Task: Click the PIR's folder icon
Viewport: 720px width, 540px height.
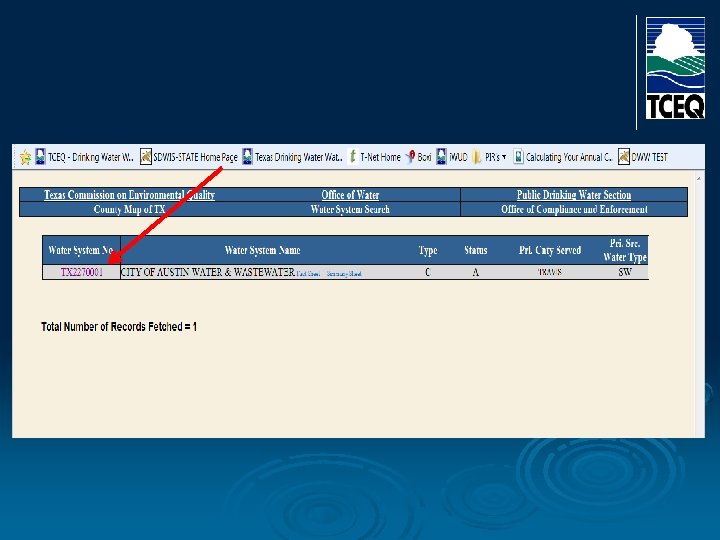Action: coord(477,157)
